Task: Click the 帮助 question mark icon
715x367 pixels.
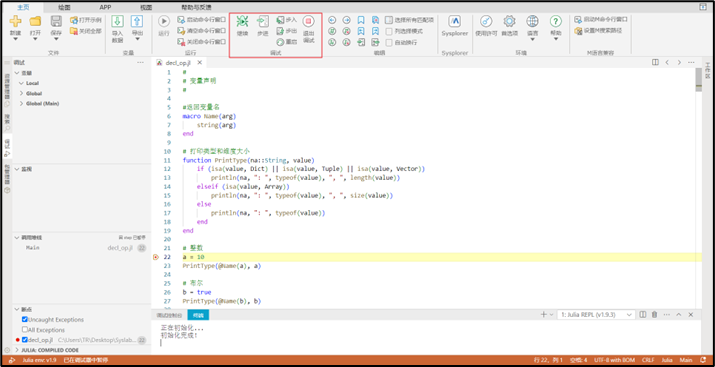Action: [555, 21]
